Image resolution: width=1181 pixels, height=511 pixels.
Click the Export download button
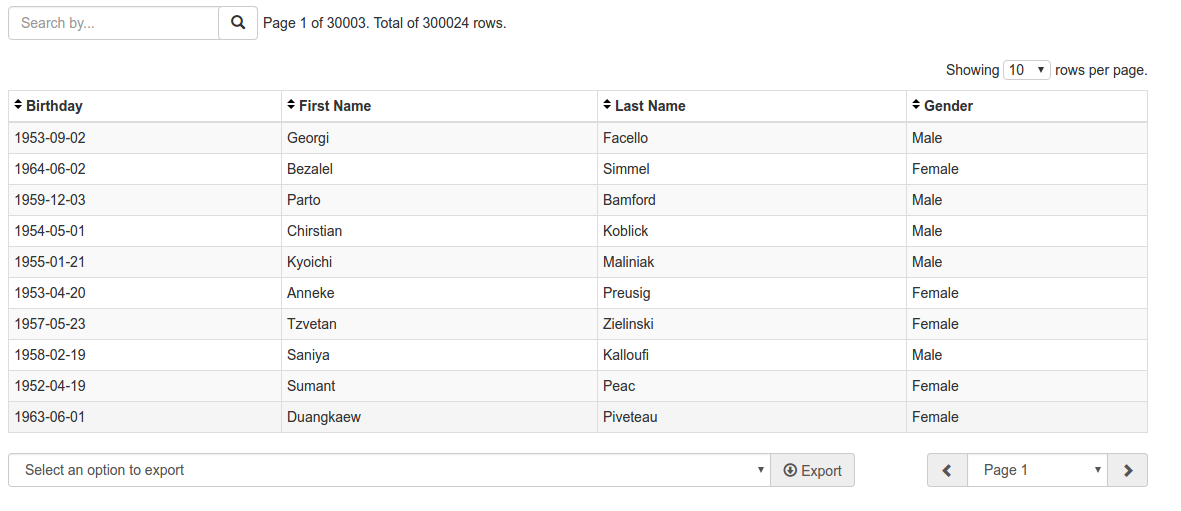[x=812, y=470]
